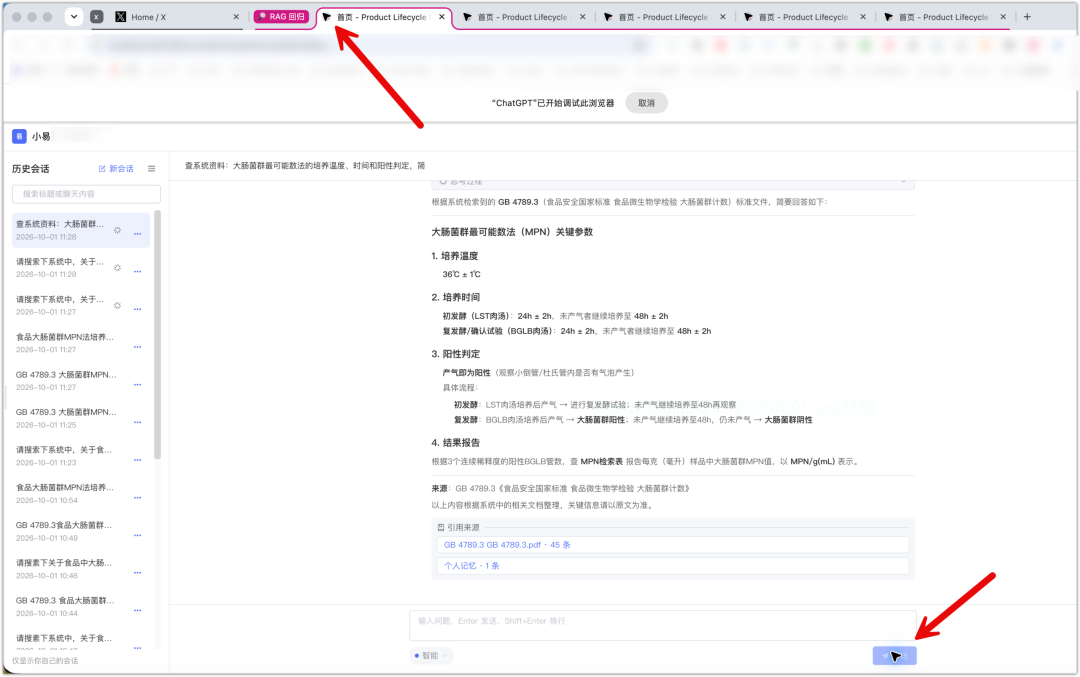
Task: Close the Home / X tab
Action: click(236, 17)
